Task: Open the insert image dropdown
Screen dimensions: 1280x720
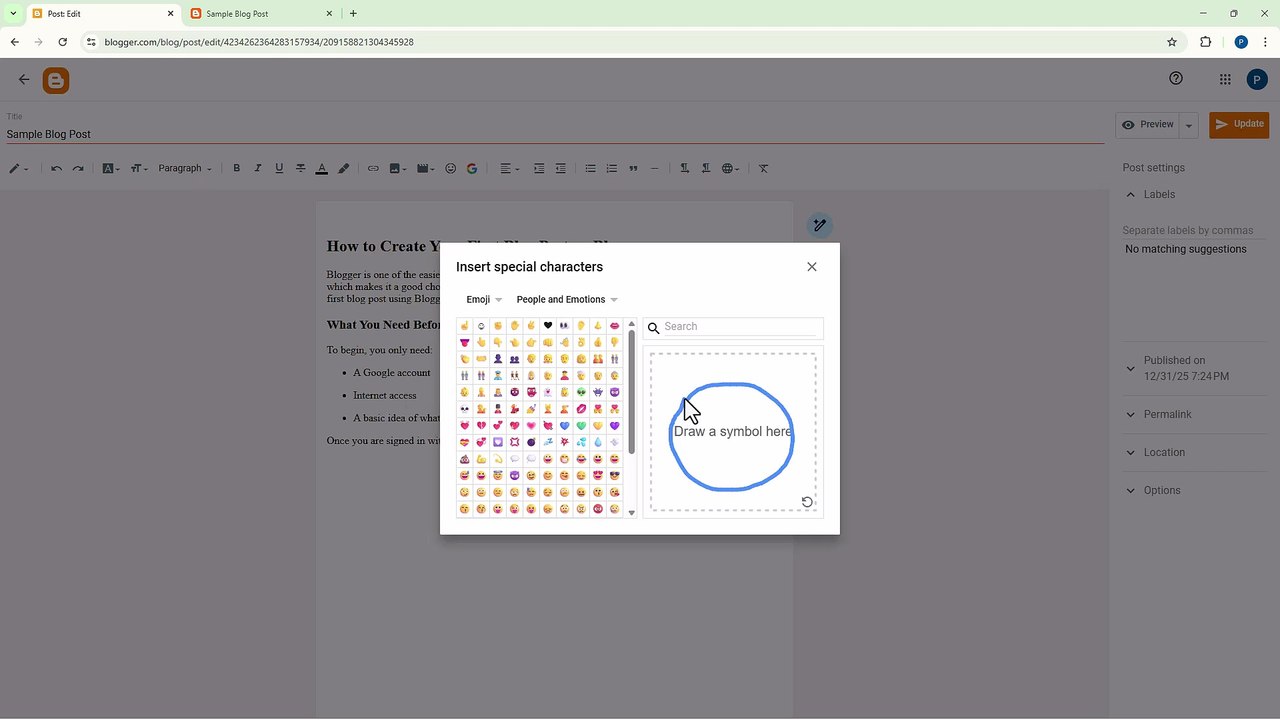Action: pyautogui.click(x=398, y=168)
